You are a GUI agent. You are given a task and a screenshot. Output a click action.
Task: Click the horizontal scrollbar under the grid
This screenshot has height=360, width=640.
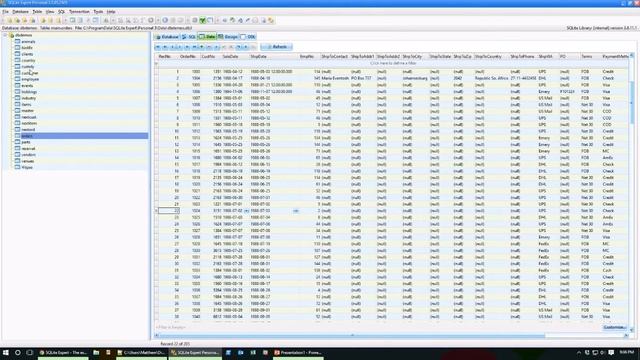point(352,336)
